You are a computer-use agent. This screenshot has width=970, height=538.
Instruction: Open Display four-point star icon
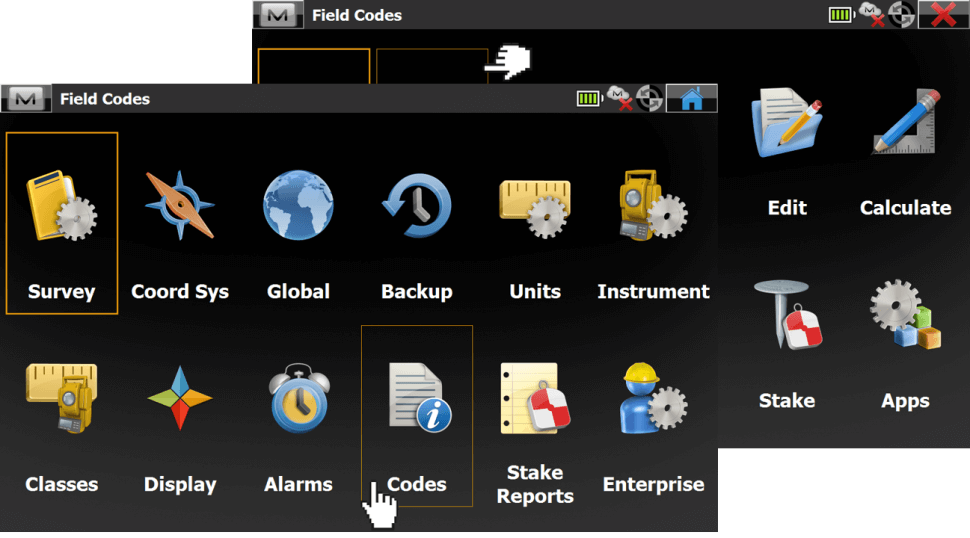pos(180,398)
